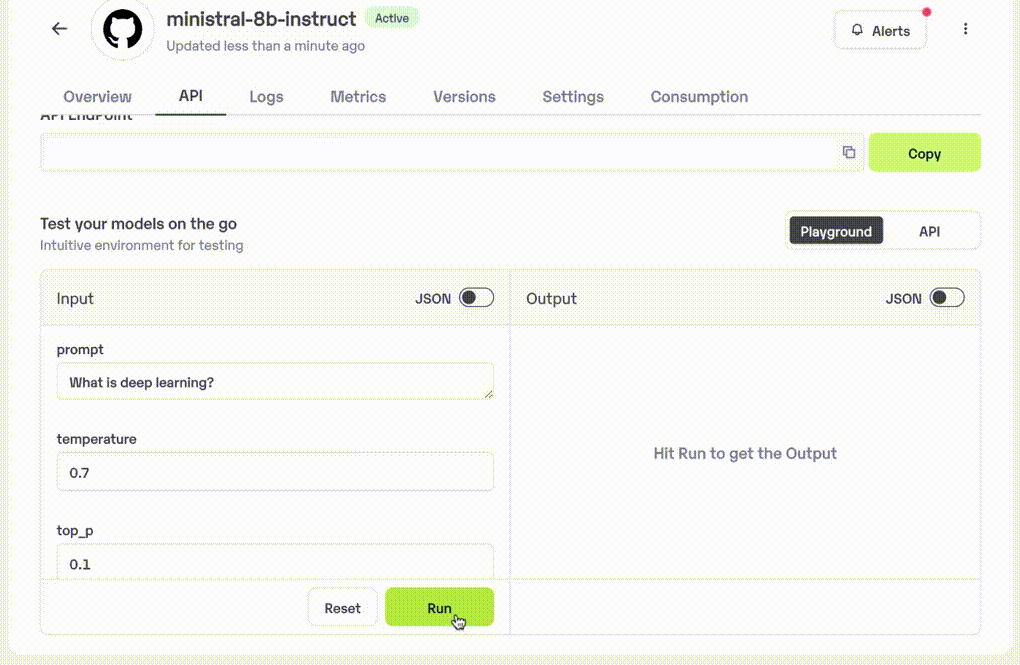View the Consumption tab

click(x=699, y=96)
